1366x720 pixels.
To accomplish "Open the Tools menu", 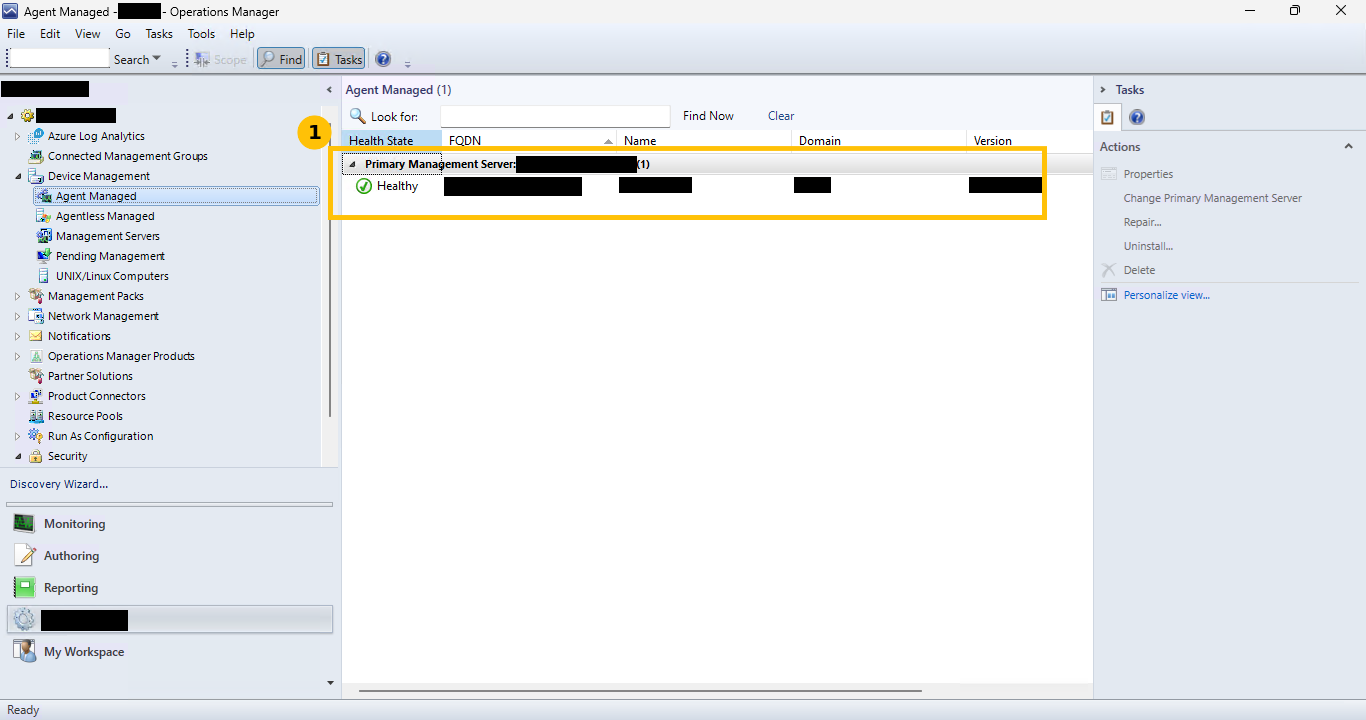I will point(201,34).
